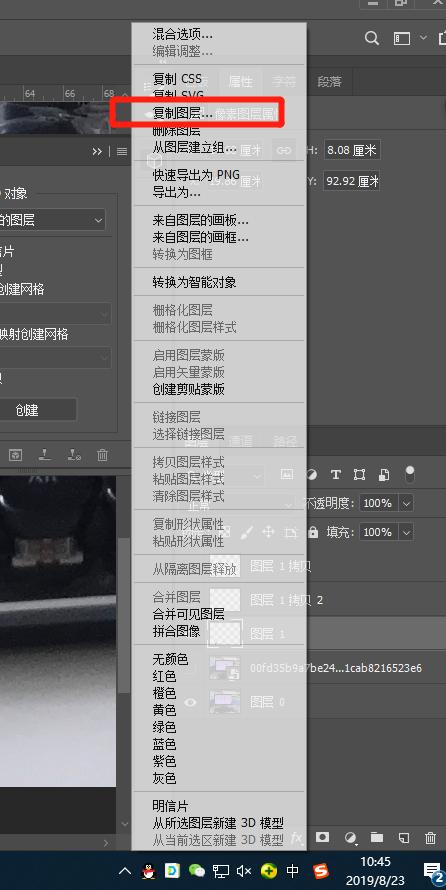446x890 pixels.
Task: Click the Y position field 92.92 厘米
Action: coord(352,182)
